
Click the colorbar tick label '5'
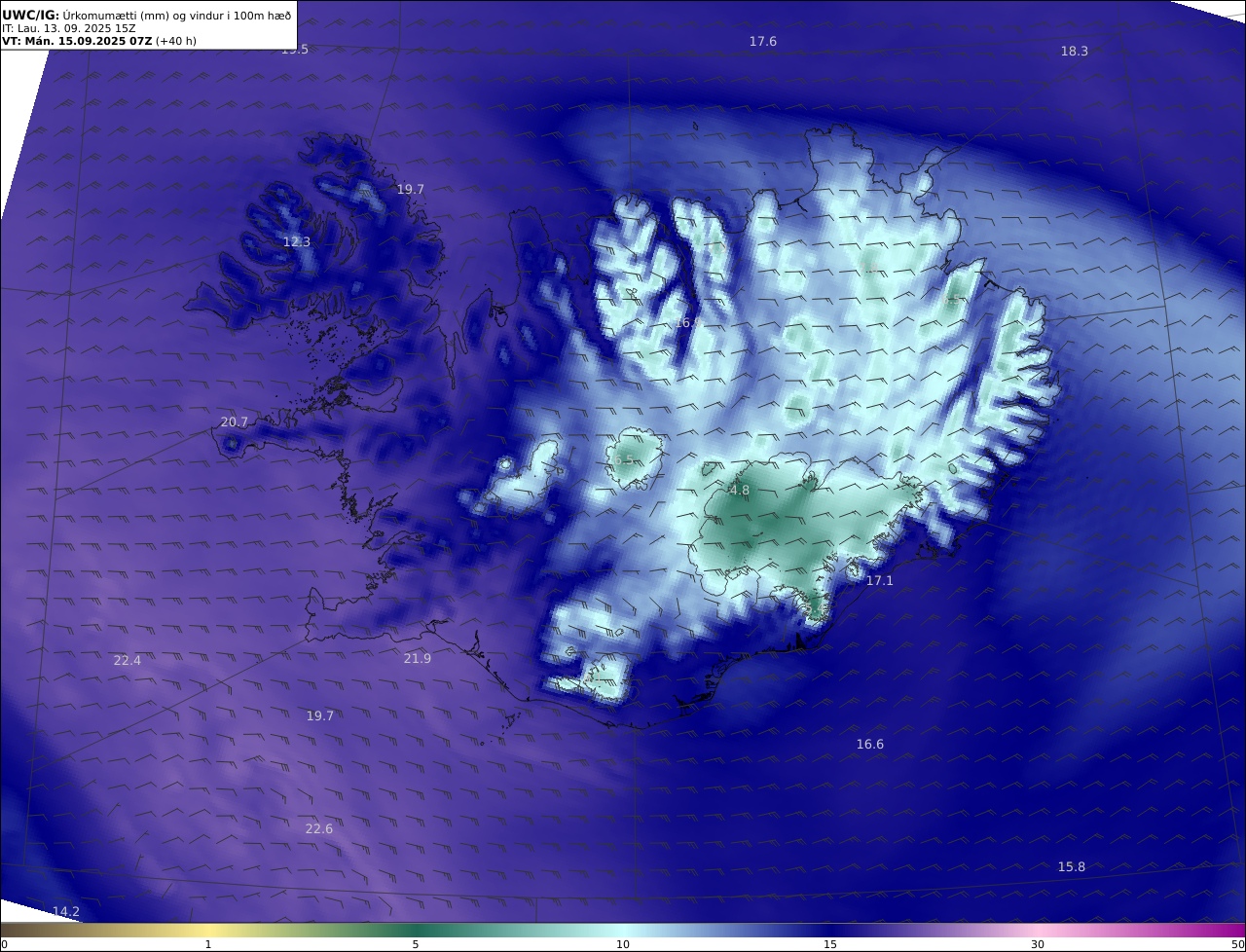coord(416,944)
